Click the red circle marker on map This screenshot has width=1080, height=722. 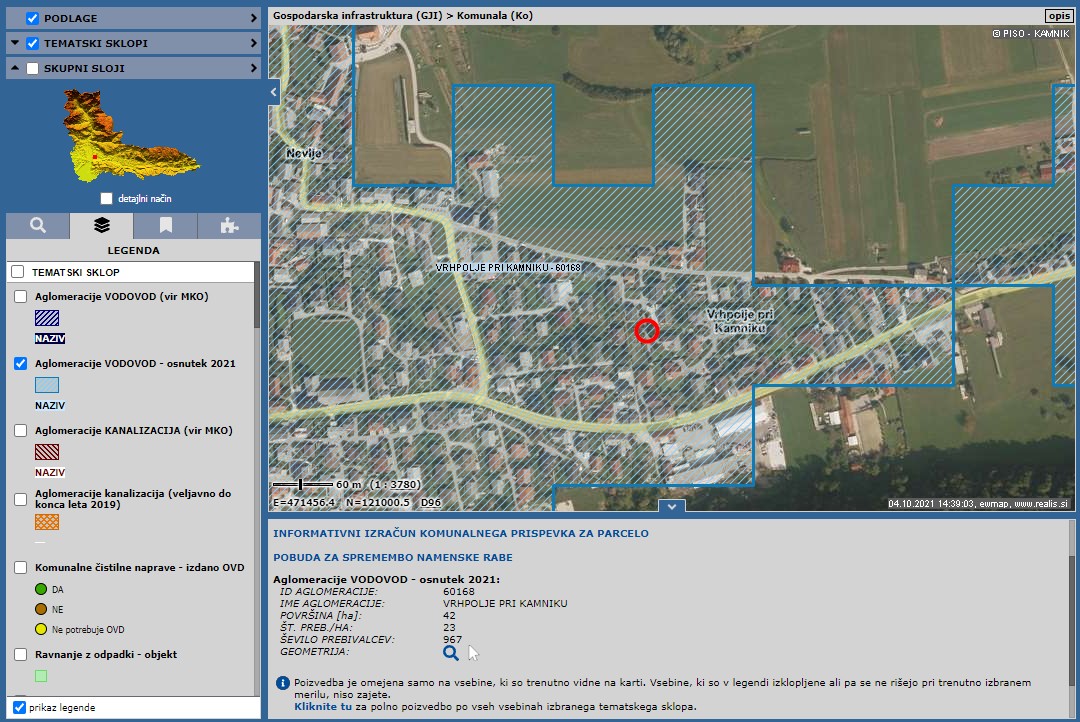647,330
